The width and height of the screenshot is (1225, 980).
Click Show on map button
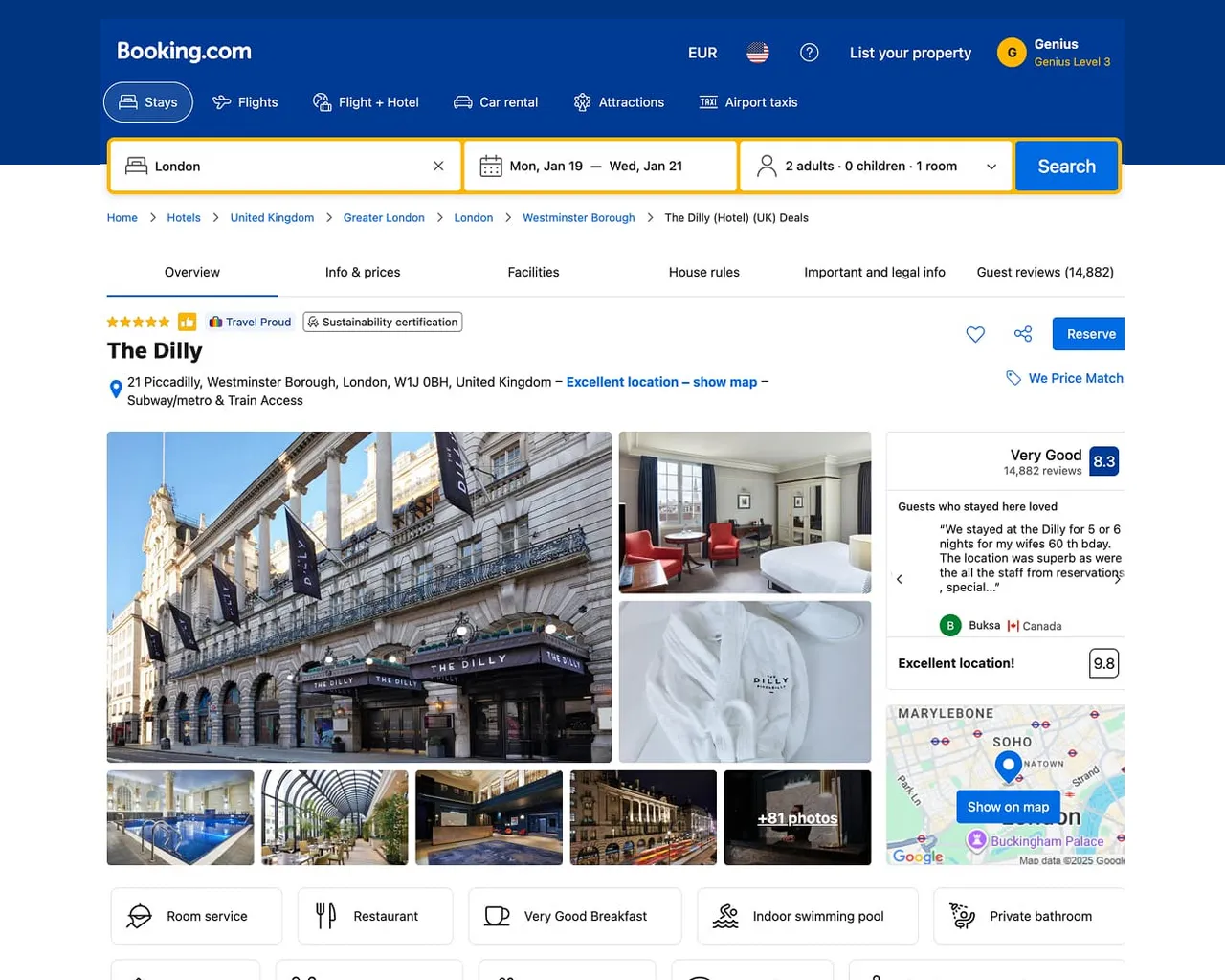pyautogui.click(x=1008, y=807)
